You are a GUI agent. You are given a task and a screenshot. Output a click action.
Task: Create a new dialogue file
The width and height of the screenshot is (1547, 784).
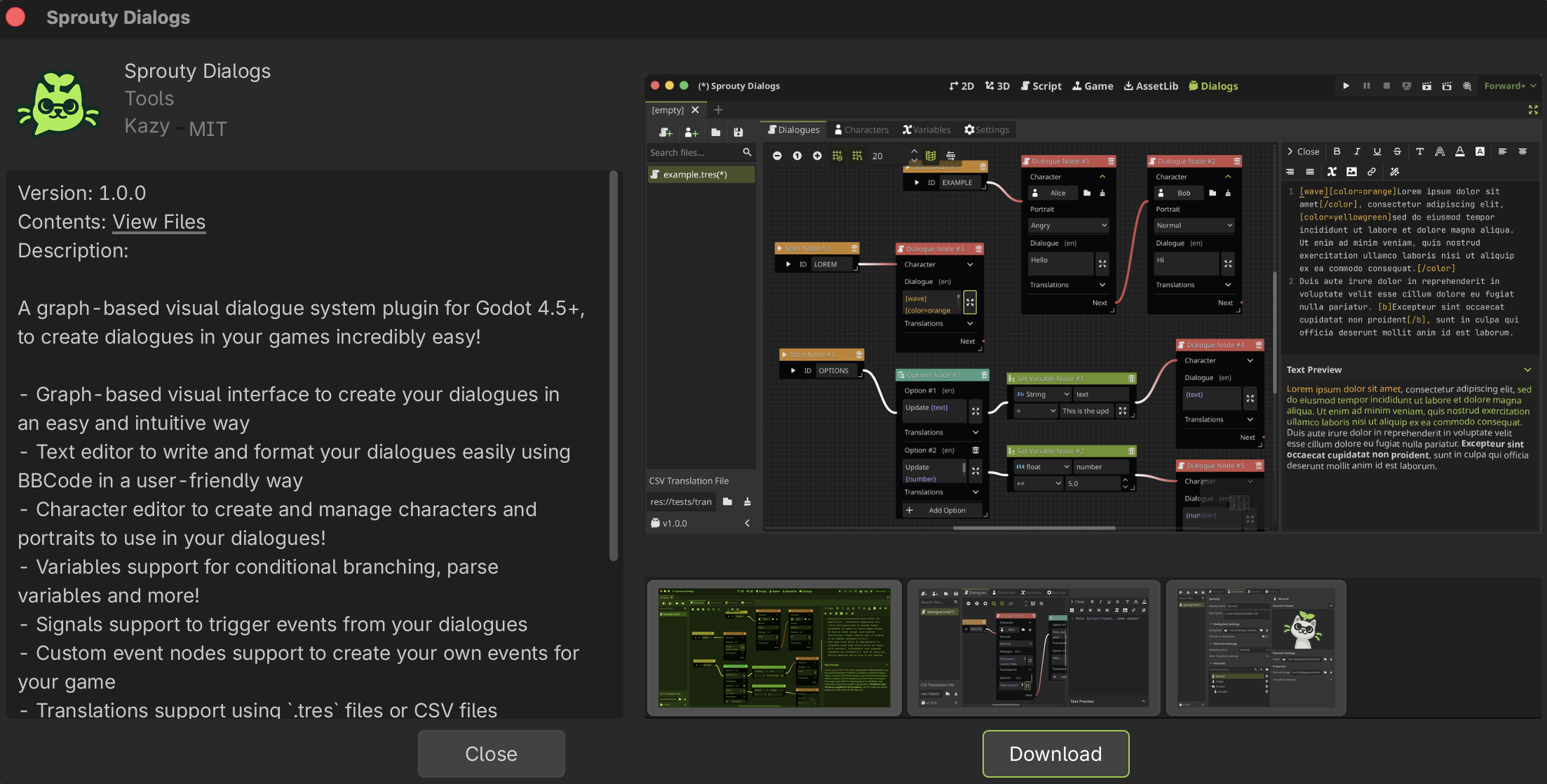tap(665, 132)
